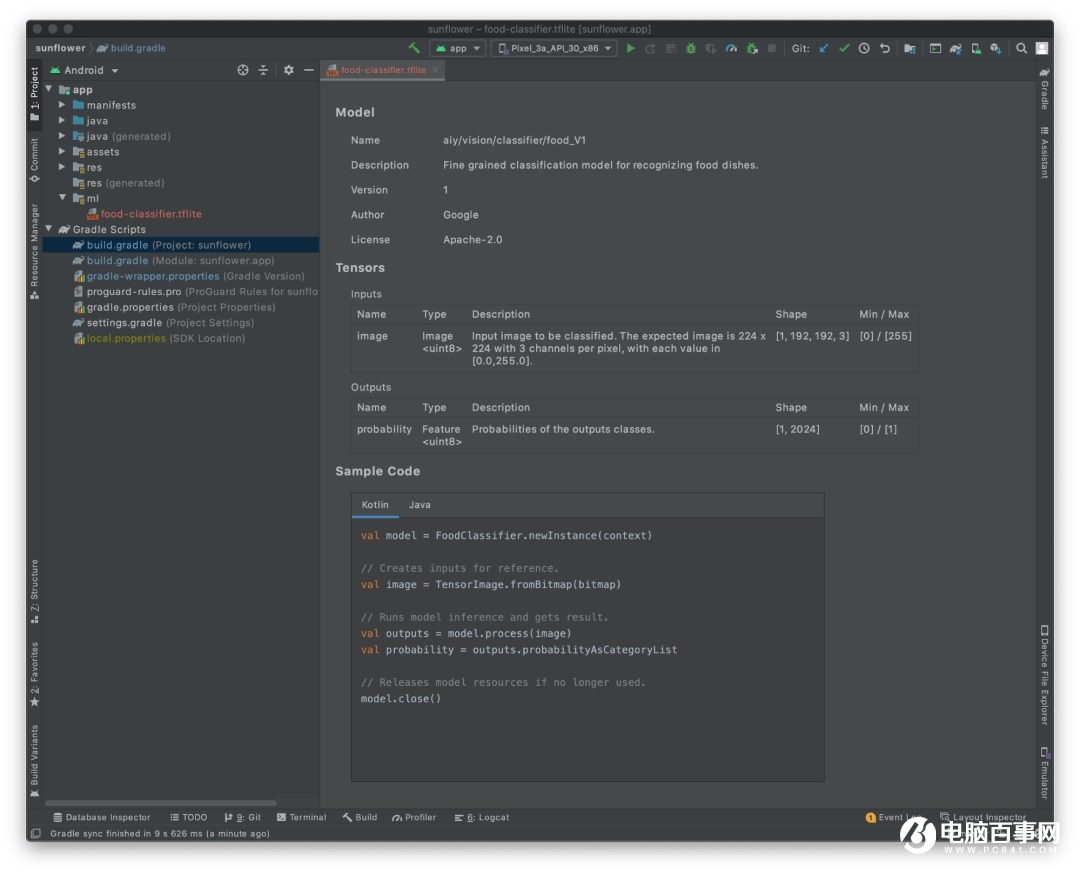
Task: Click the Apply Changes and Restart Activity icon
Action: pyautogui.click(x=650, y=48)
